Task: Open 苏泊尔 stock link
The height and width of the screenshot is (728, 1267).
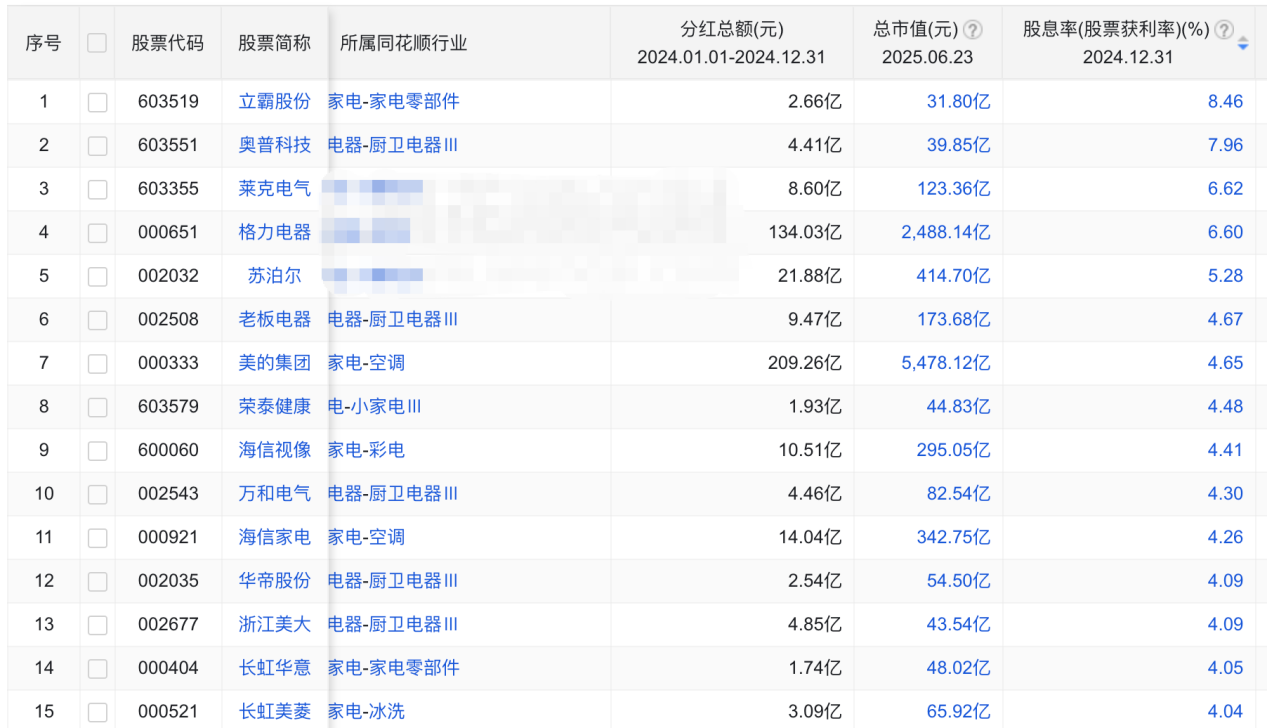Action: pyautogui.click(x=275, y=275)
